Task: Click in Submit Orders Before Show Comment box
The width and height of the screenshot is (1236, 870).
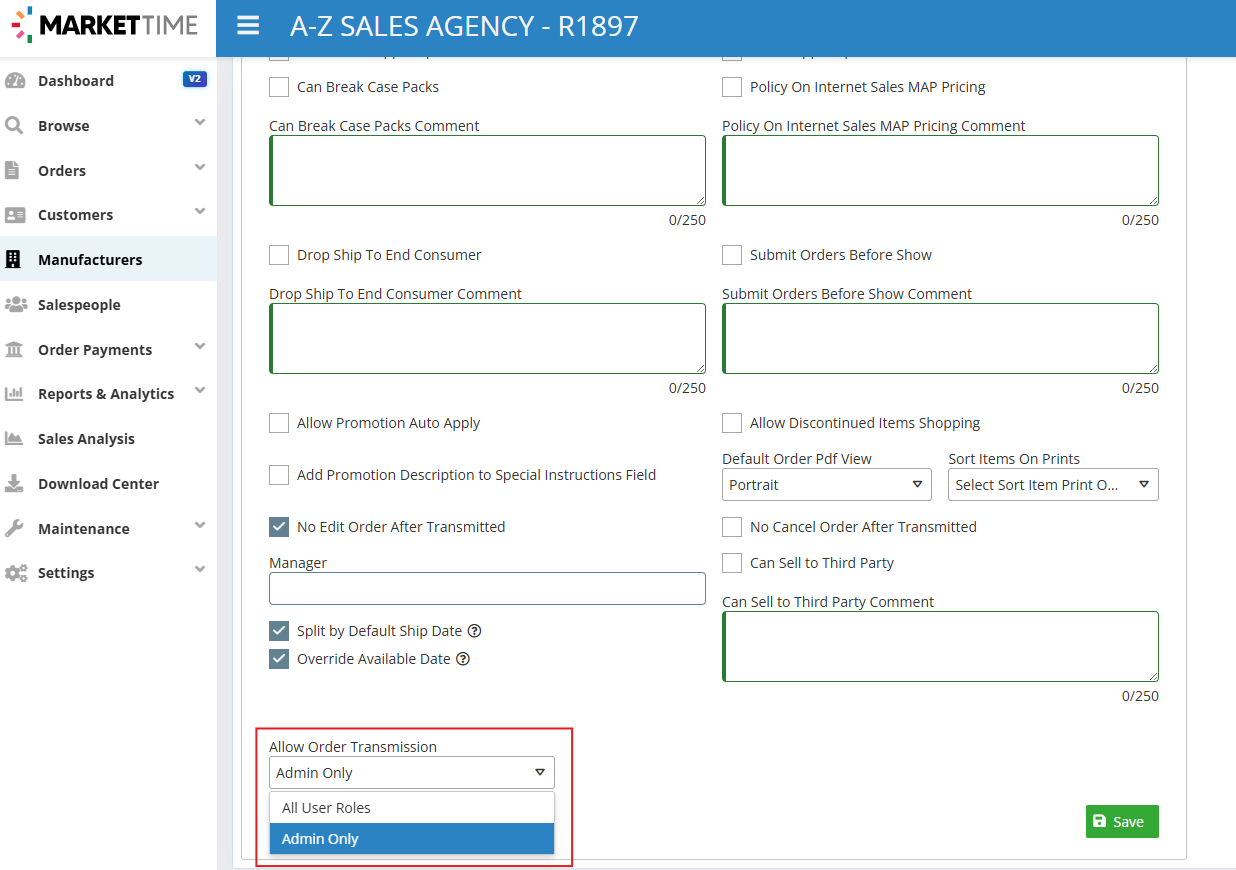Action: tap(940, 339)
